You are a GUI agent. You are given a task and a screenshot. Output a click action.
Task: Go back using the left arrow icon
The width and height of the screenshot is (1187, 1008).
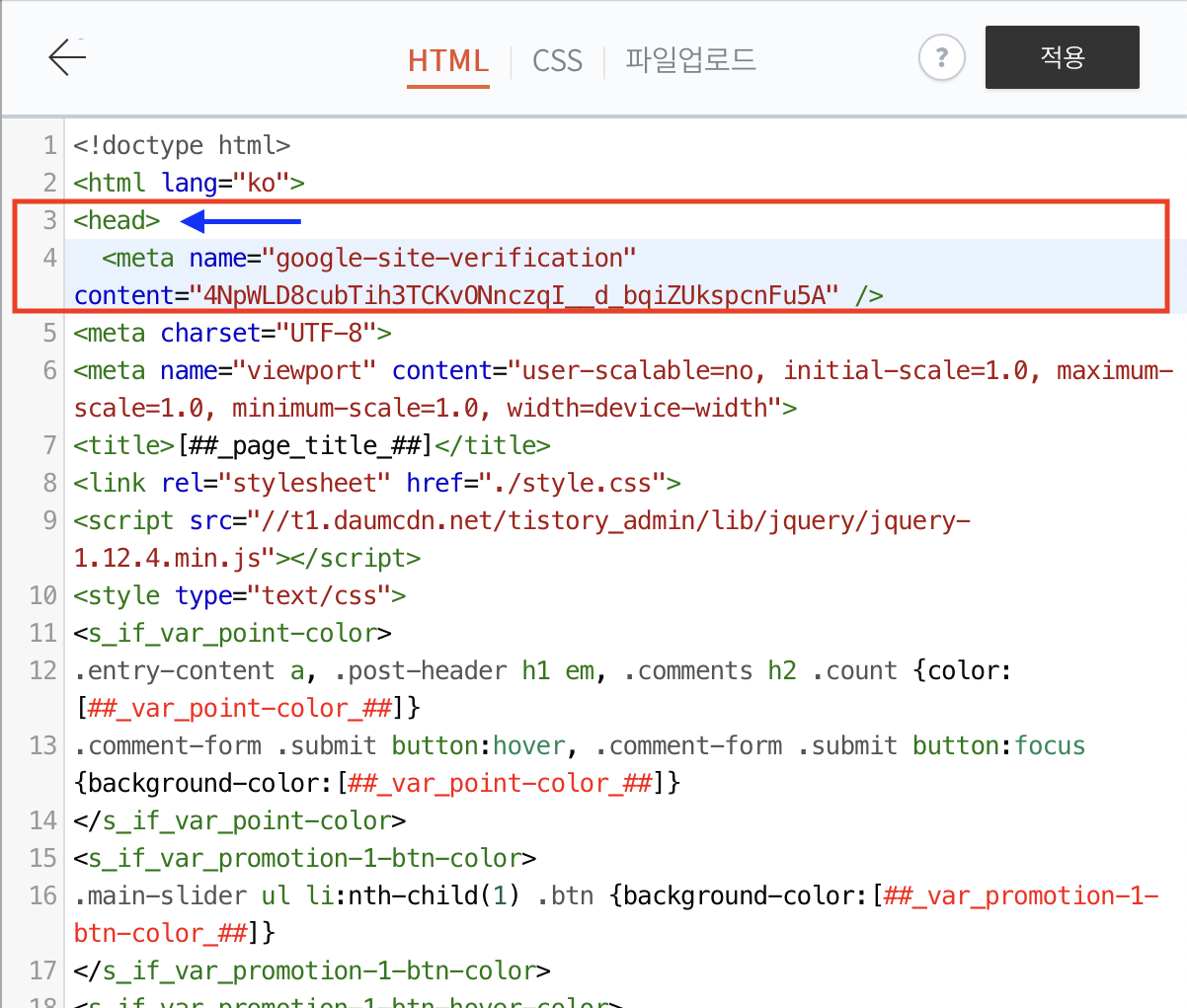67,57
